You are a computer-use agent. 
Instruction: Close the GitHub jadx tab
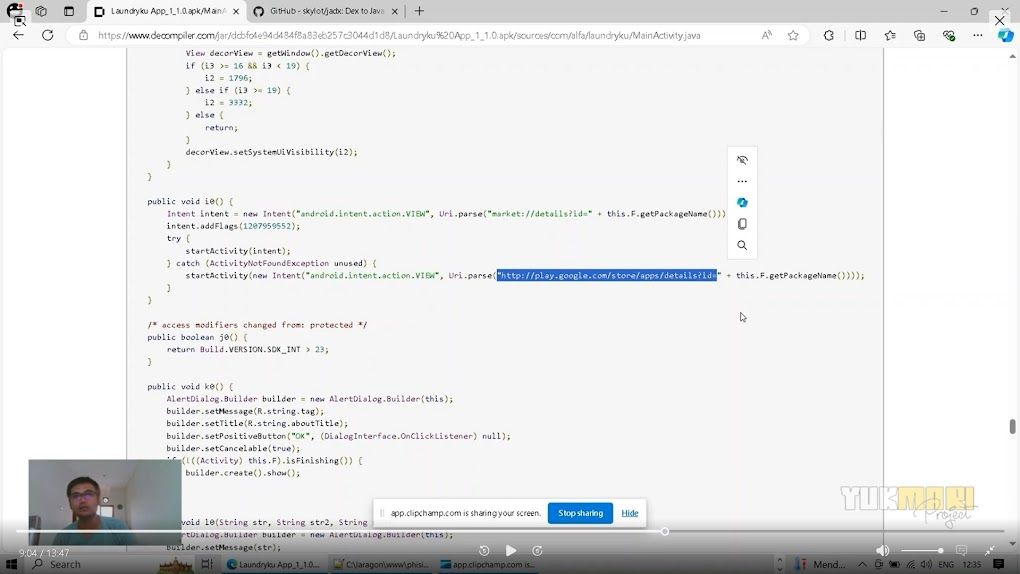click(x=395, y=11)
